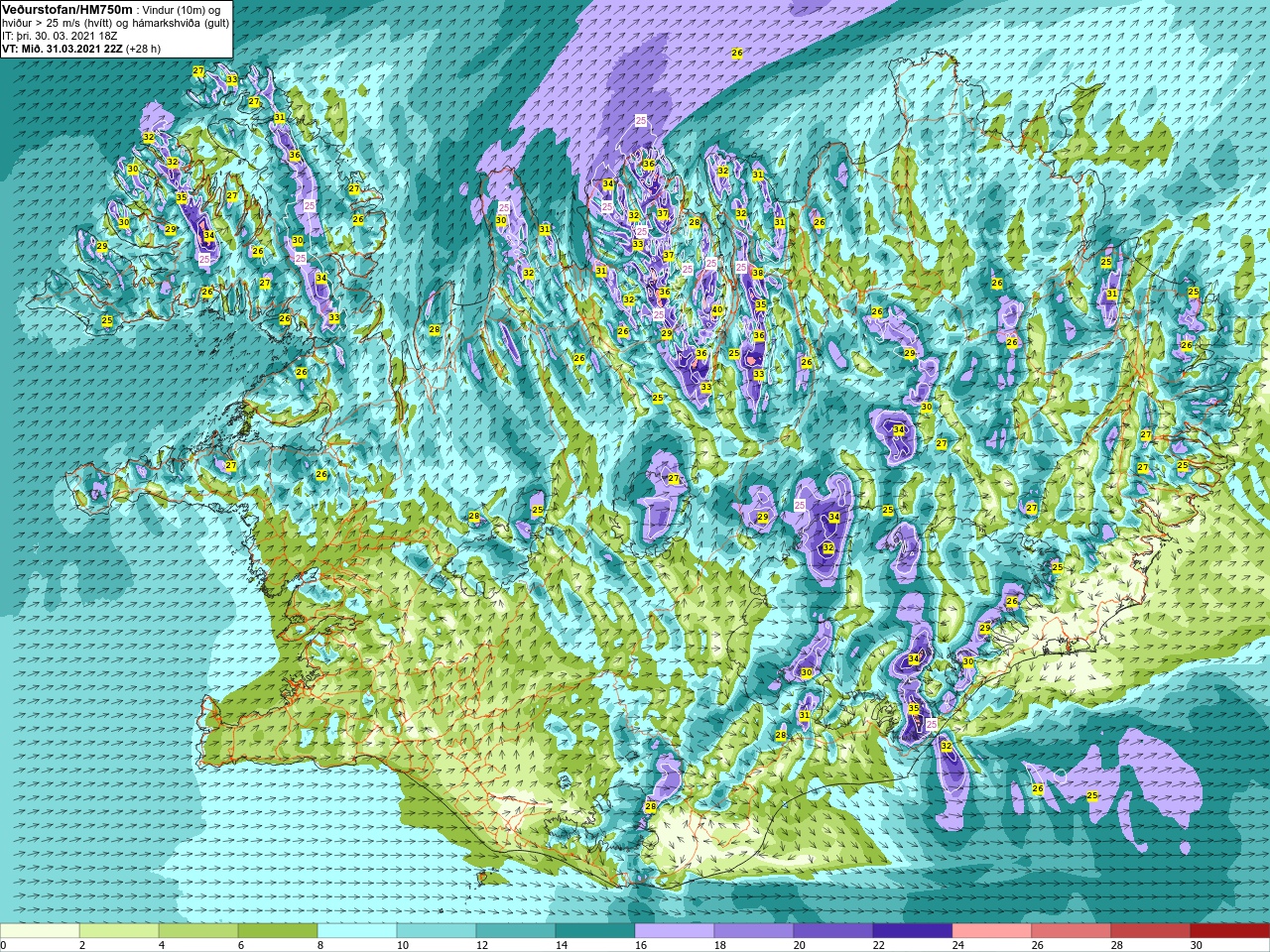Click the 22–24 m/s dark indigo legend swatch

pyautogui.click(x=913, y=931)
